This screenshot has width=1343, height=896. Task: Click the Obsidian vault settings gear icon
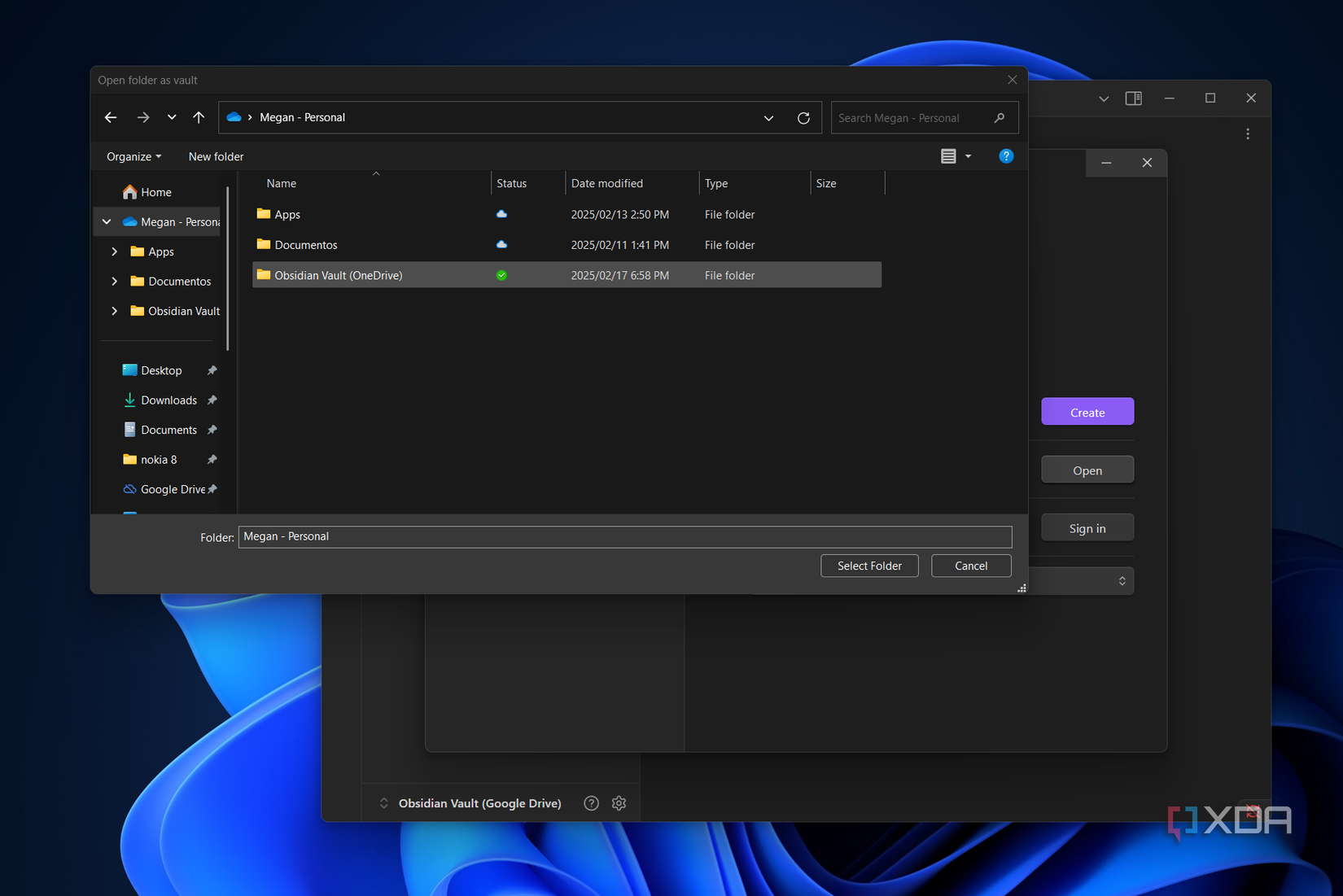[619, 803]
